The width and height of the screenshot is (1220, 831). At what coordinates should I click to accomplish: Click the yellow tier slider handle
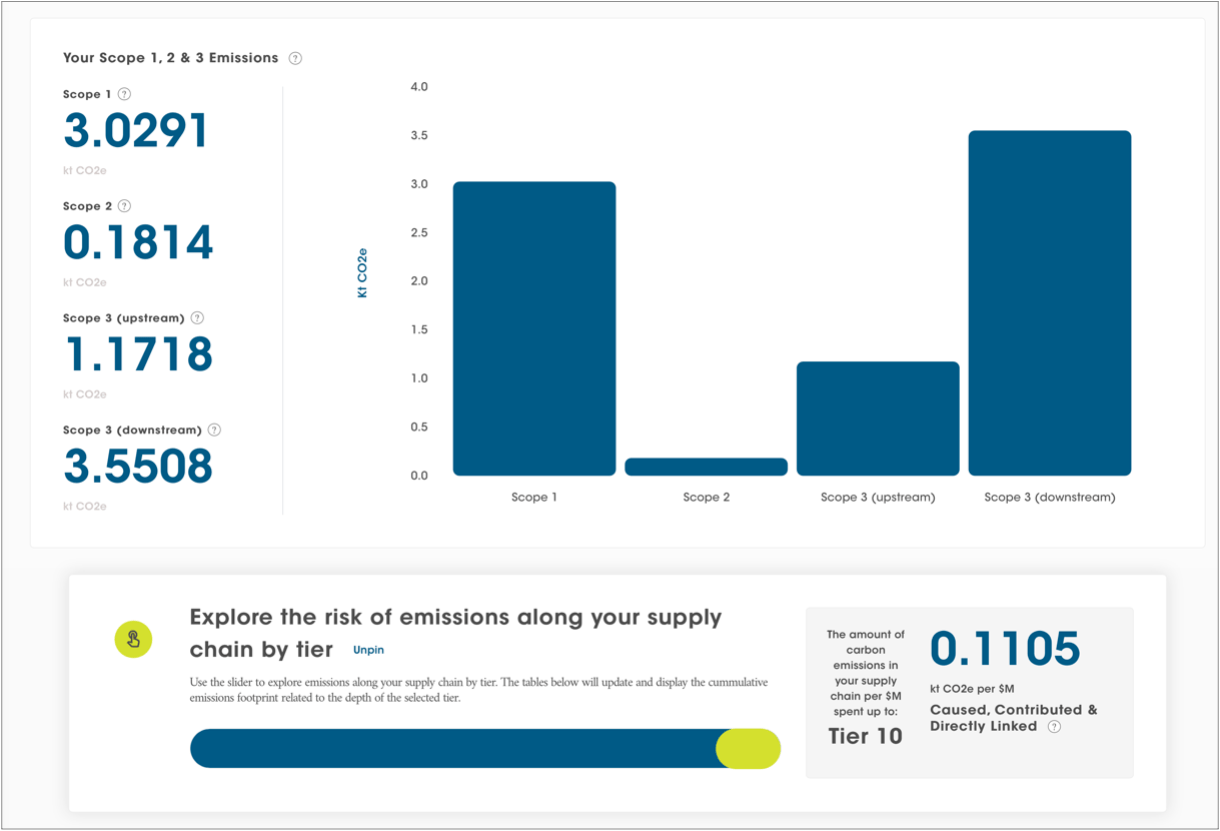(x=748, y=749)
